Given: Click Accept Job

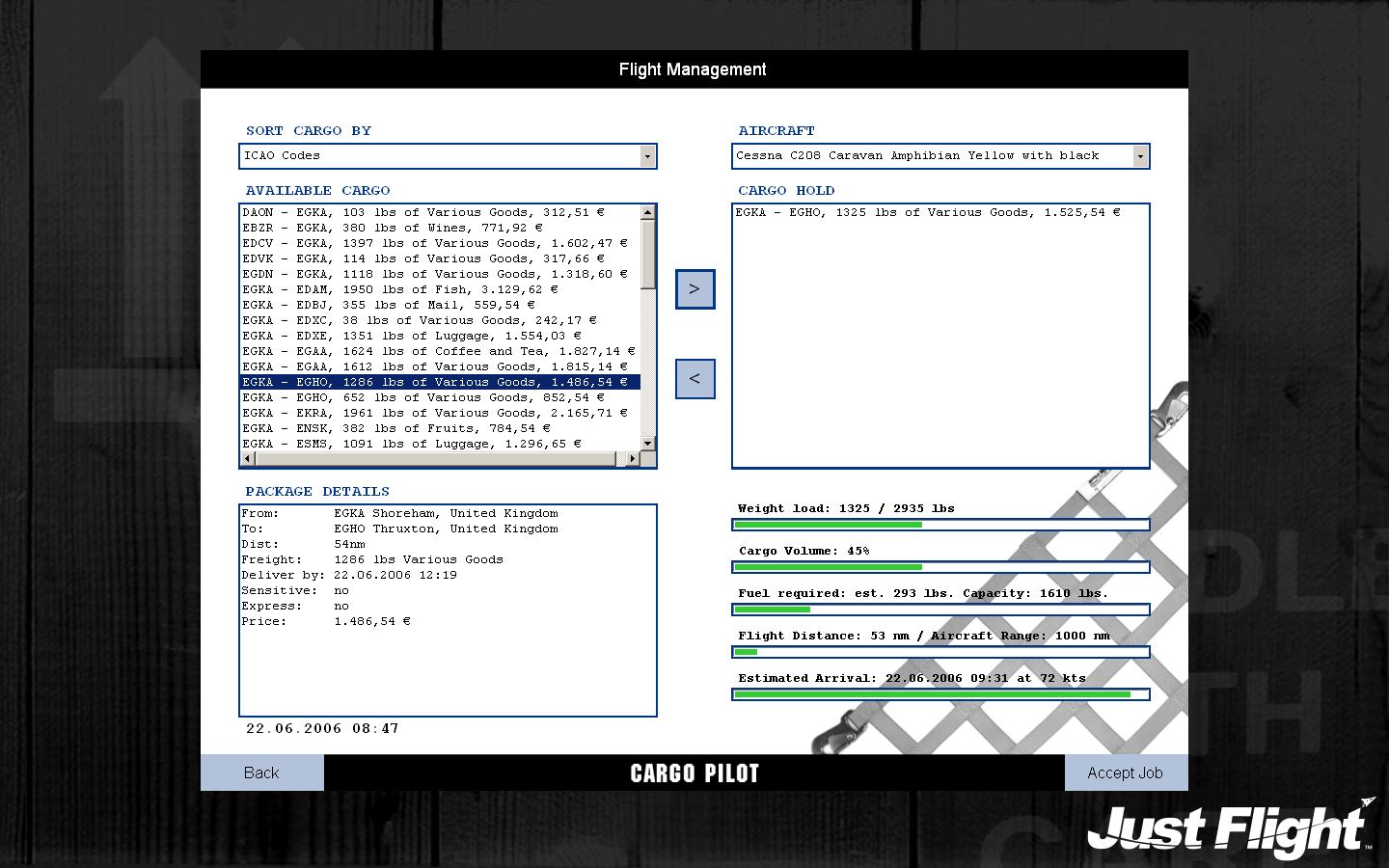Looking at the screenshot, I should pyautogui.click(x=1126, y=773).
